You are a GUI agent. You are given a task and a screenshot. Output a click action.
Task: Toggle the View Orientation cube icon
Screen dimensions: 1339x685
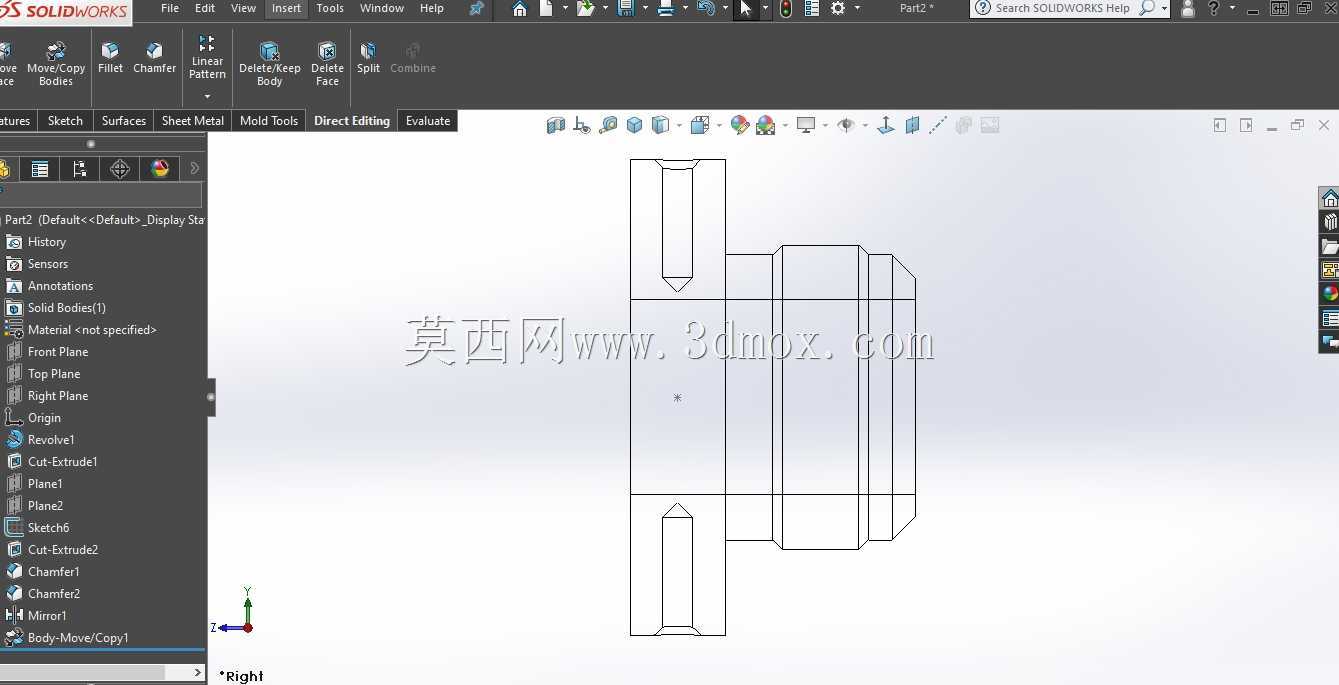[x=700, y=125]
